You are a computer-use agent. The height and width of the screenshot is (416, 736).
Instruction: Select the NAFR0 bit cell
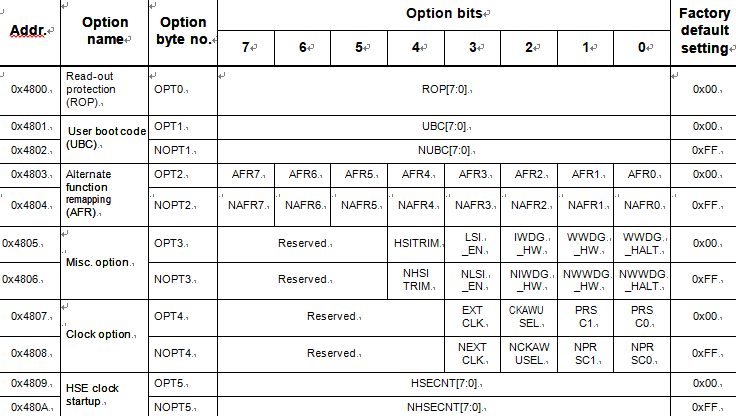coord(642,206)
